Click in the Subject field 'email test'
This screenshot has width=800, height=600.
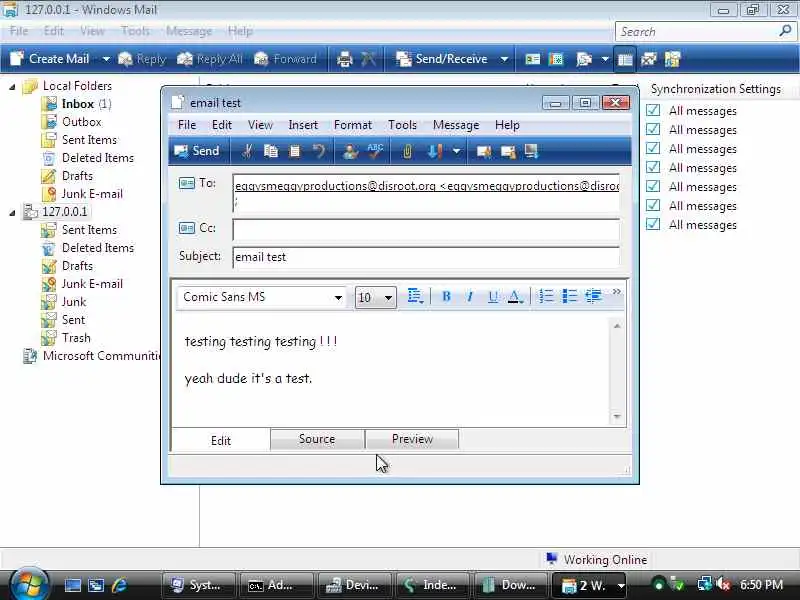coord(426,257)
